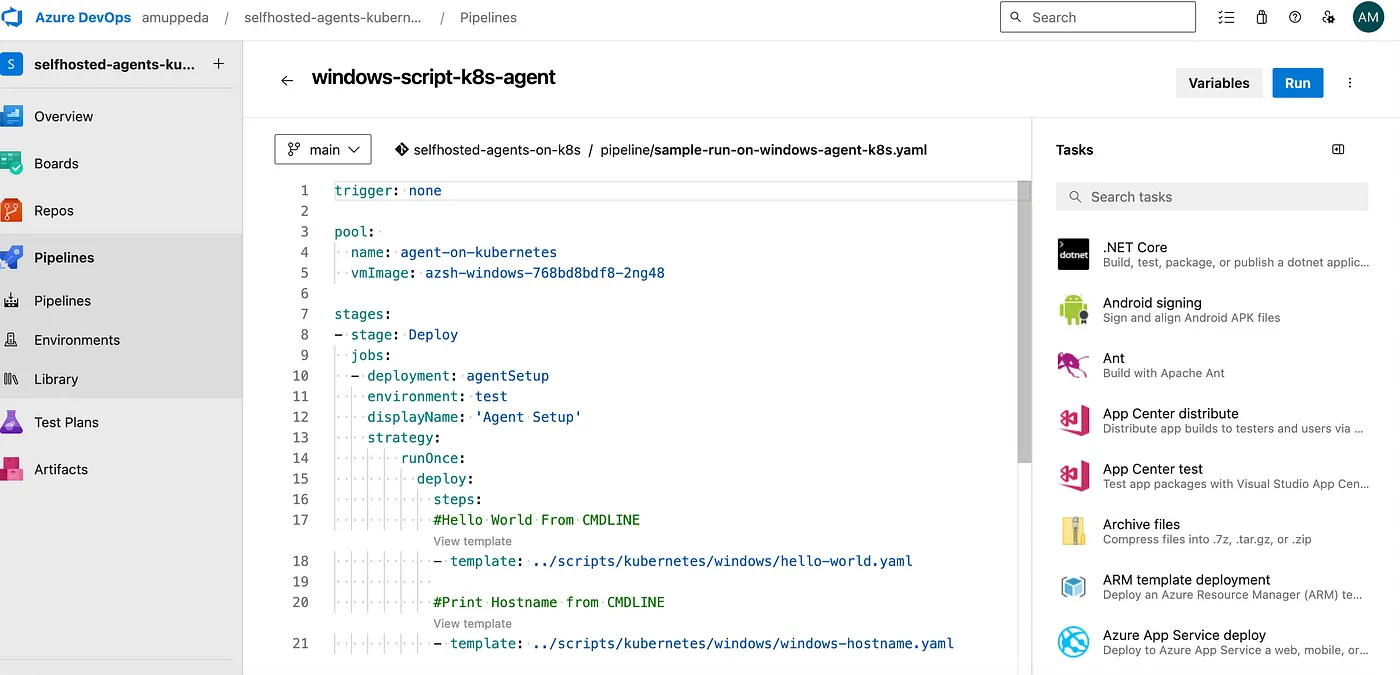Go back using the left arrow icon
1400x675 pixels.
coord(287,80)
